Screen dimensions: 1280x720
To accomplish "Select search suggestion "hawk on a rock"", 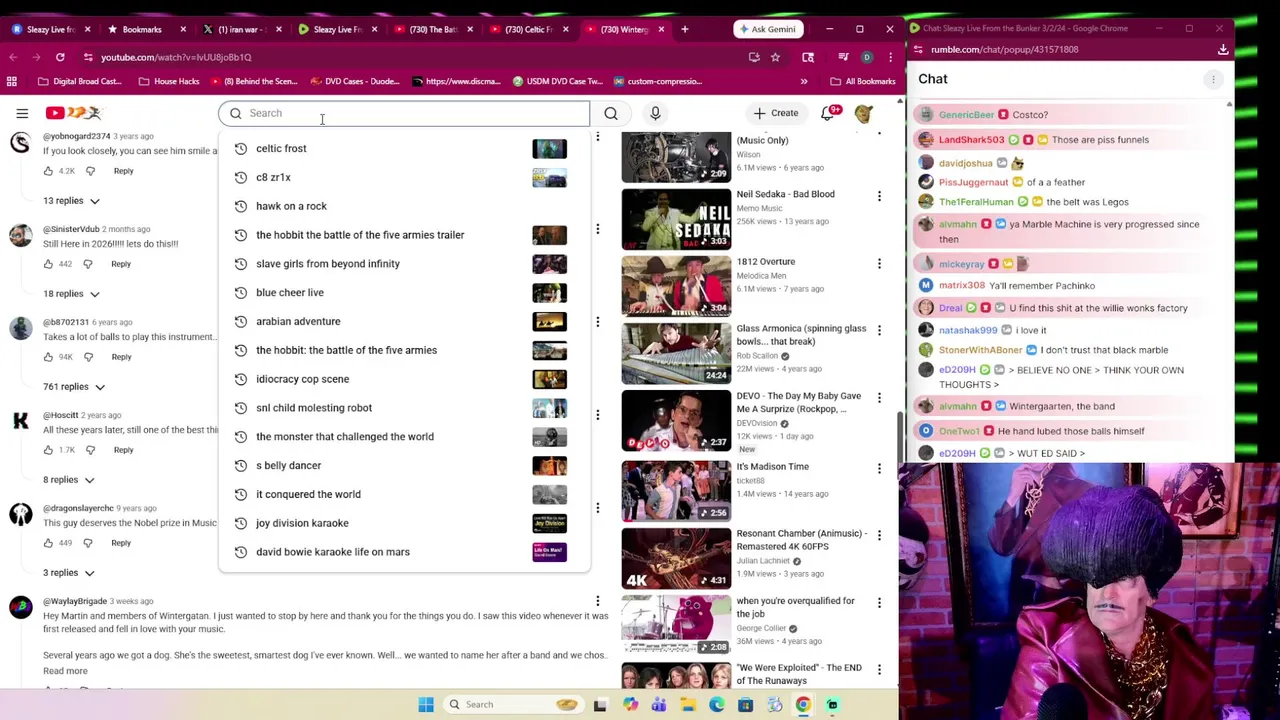I will [x=403, y=206].
